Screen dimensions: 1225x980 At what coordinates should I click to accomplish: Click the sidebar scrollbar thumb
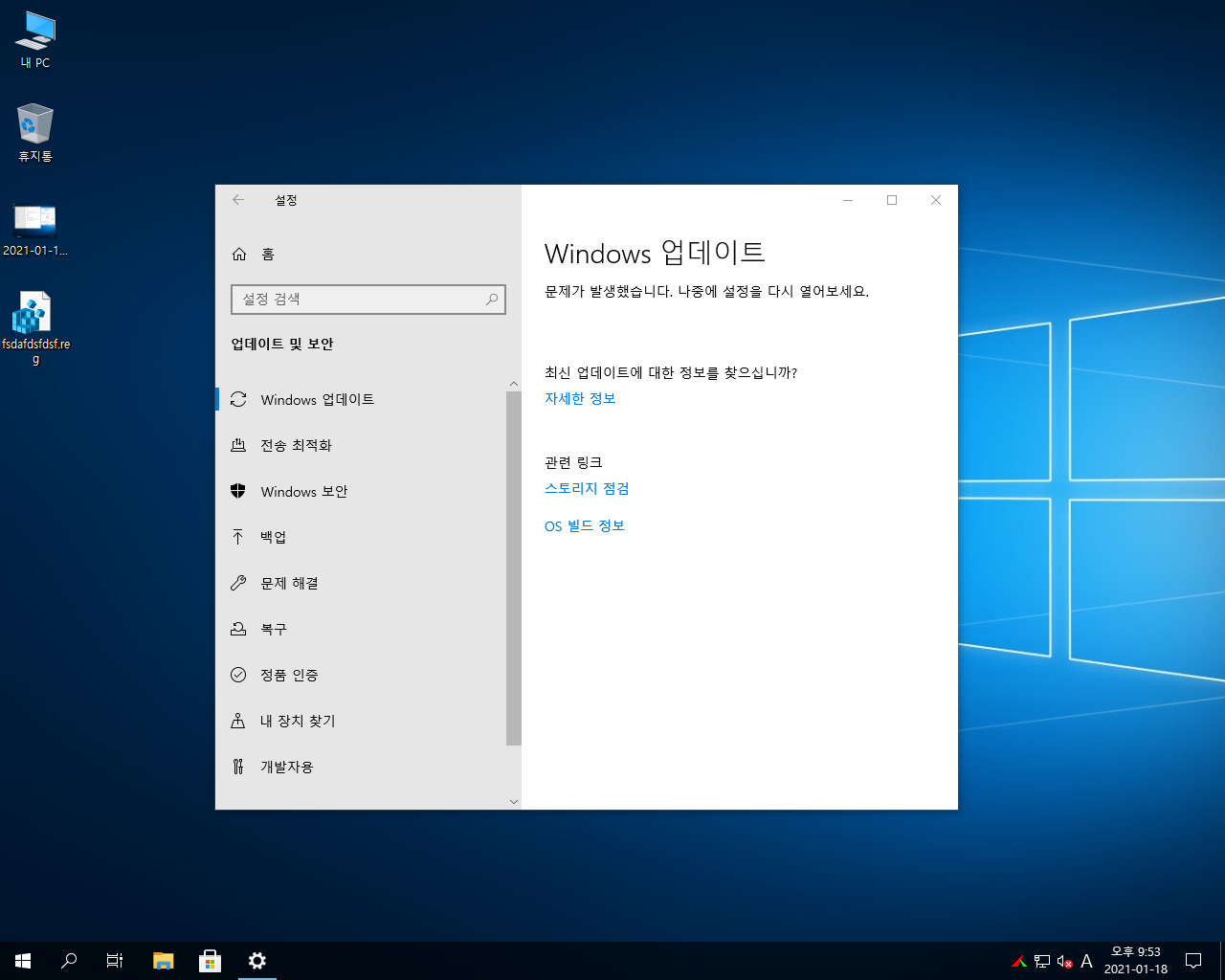(x=514, y=568)
